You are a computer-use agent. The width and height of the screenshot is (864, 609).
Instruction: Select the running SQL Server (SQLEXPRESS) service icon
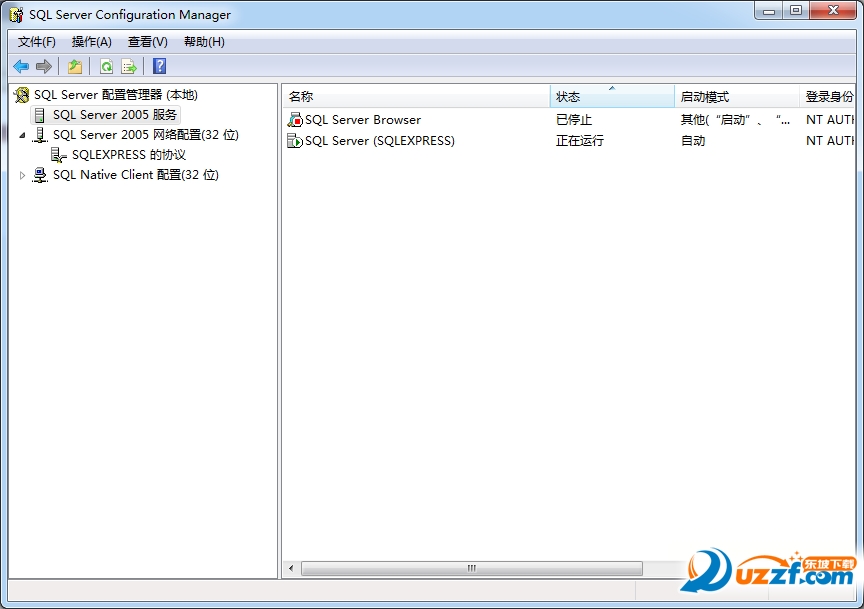295,141
